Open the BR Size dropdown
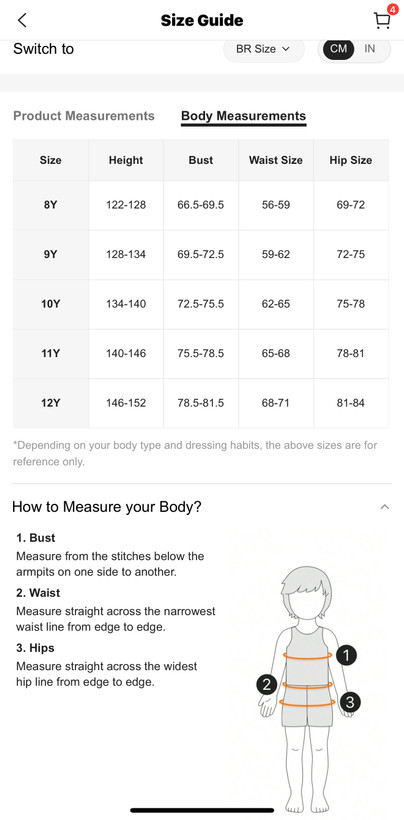Image resolution: width=404 pixels, height=820 pixels. [x=263, y=49]
